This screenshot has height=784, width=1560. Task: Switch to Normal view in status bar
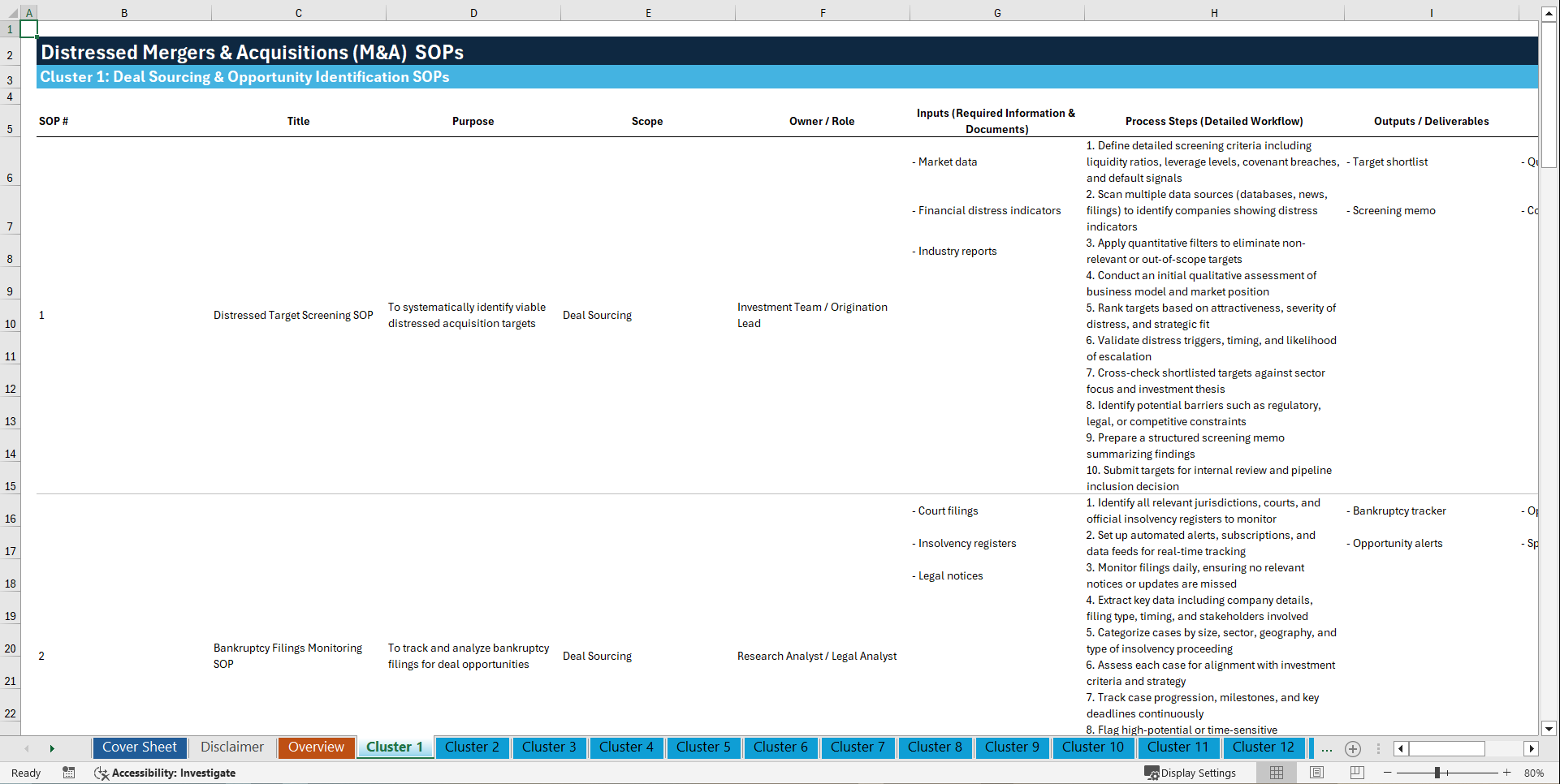(x=1276, y=773)
